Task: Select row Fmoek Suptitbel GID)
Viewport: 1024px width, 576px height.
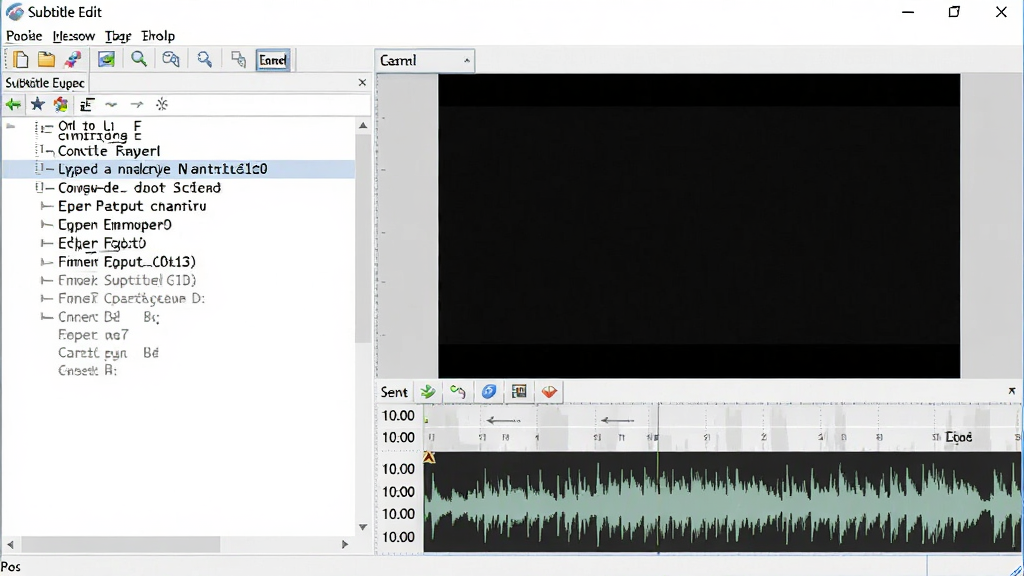Action: click(127, 280)
